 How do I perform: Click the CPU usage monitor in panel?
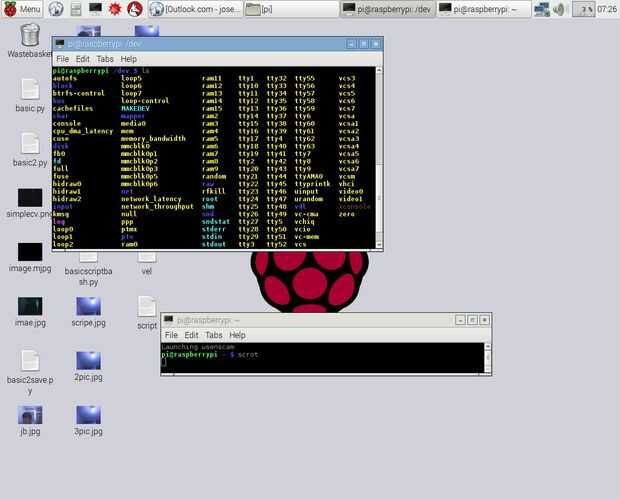pos(583,9)
